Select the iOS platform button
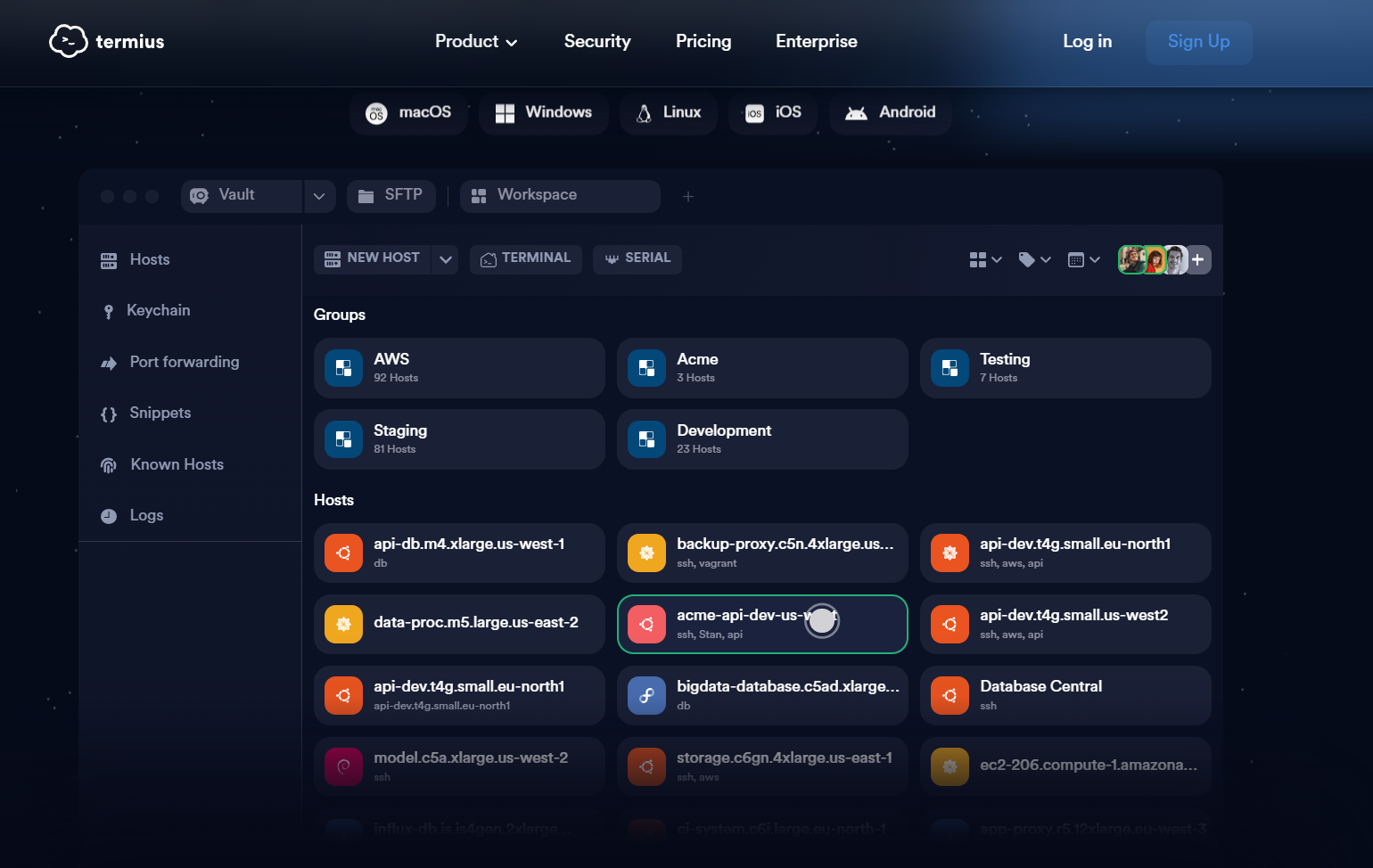Screen dimensions: 1373x868 (x=773, y=113)
